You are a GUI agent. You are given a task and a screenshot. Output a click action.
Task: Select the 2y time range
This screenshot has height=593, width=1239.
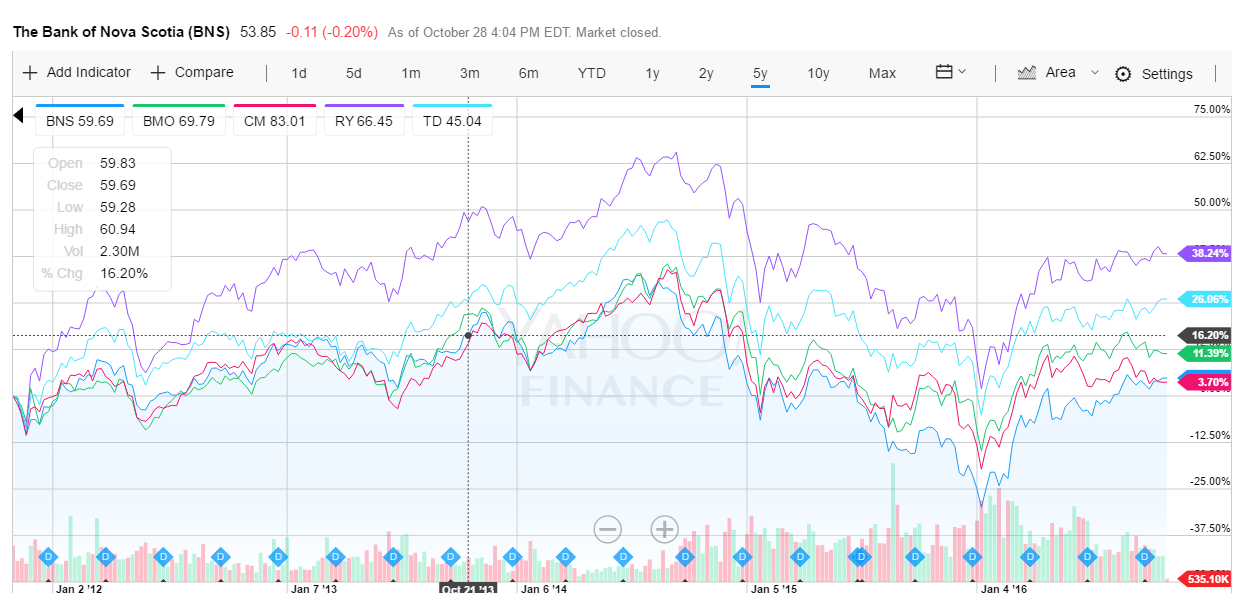point(706,73)
